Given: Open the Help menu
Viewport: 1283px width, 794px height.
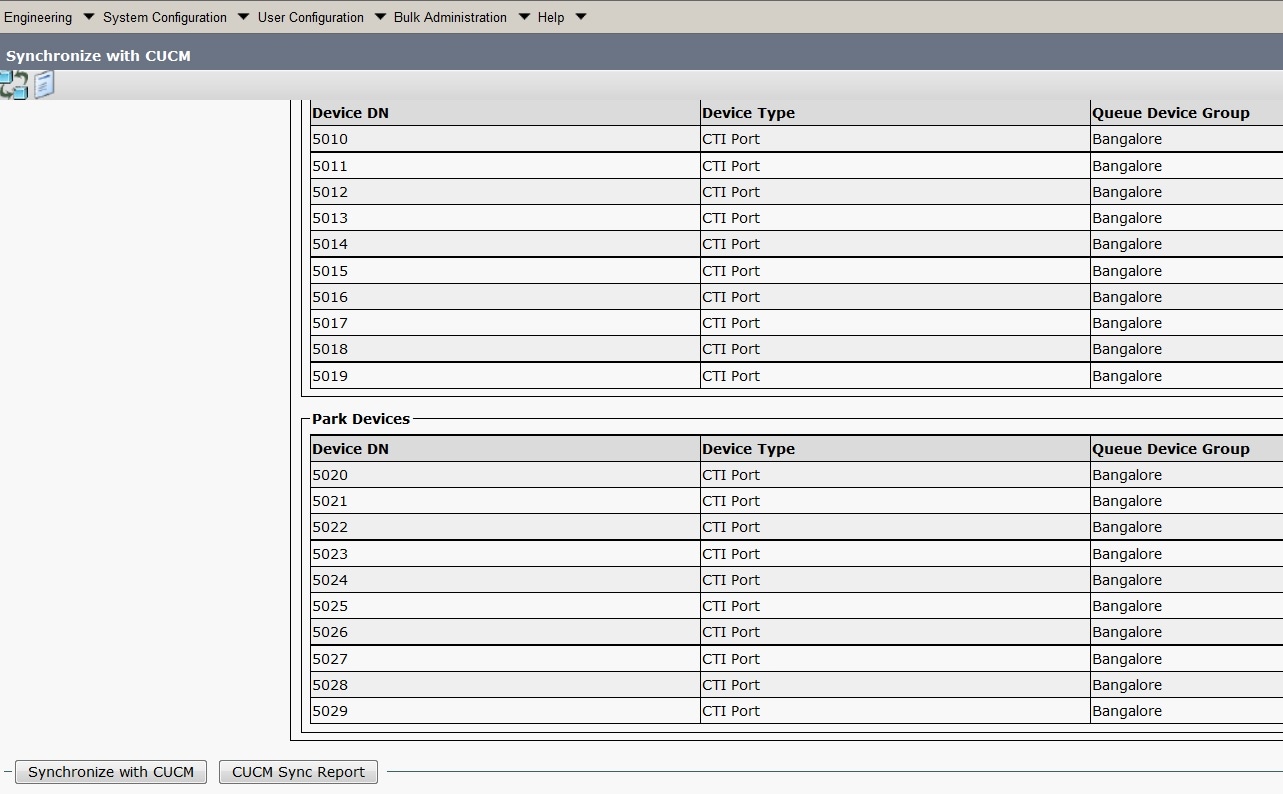Looking at the screenshot, I should [551, 17].
